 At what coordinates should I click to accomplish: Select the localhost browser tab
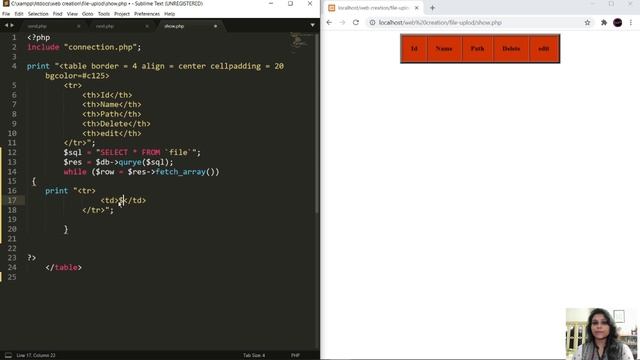(373, 8)
